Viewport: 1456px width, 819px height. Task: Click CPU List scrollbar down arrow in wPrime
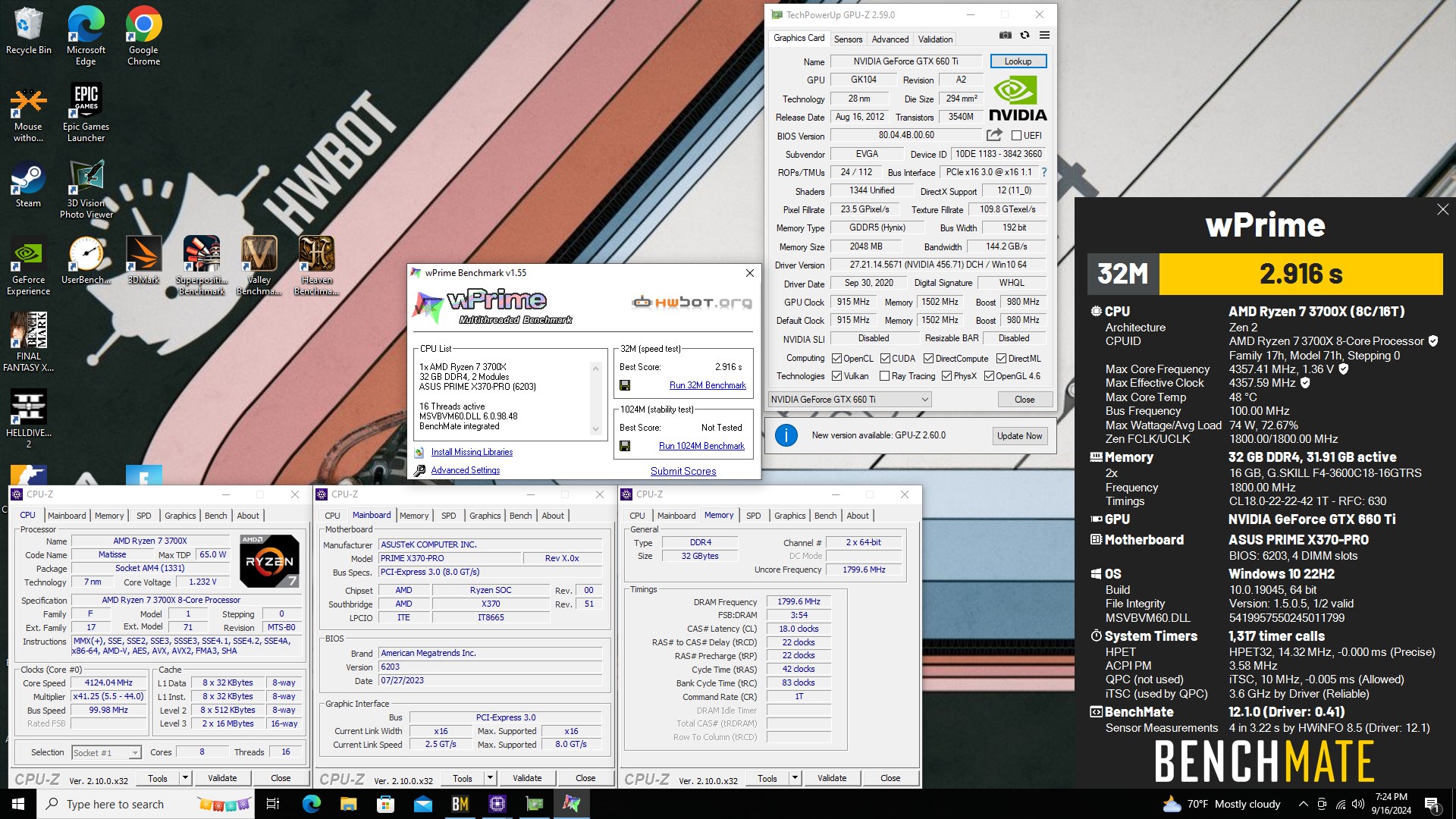pyautogui.click(x=595, y=429)
